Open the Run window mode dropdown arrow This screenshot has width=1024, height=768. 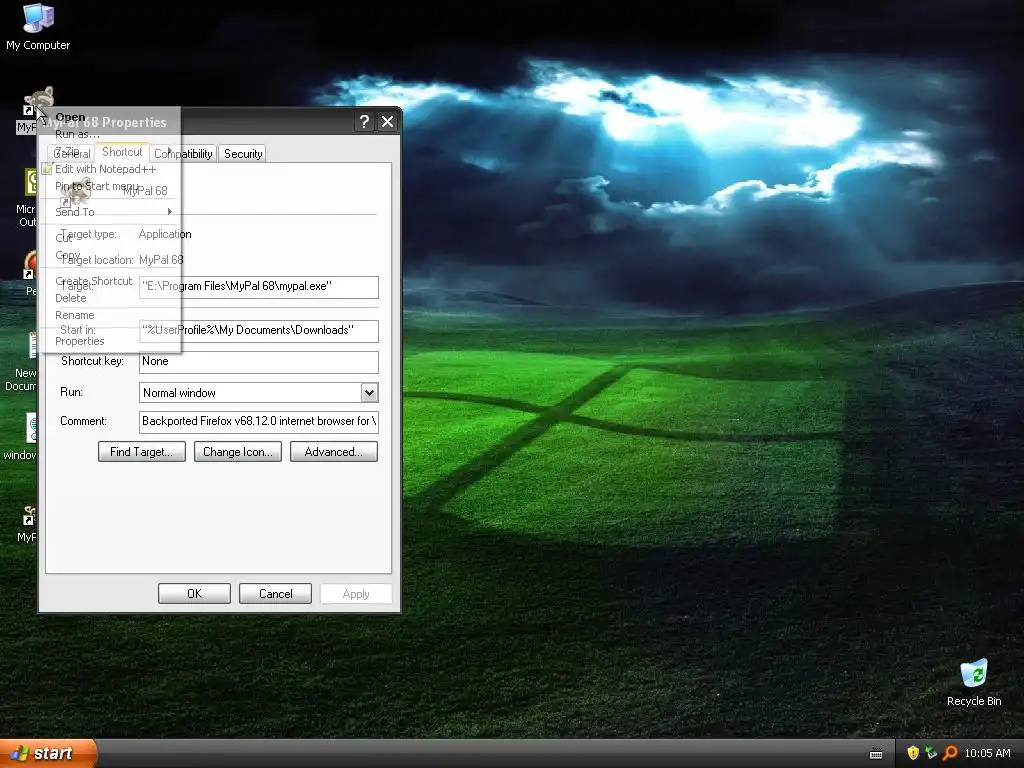[x=369, y=392]
